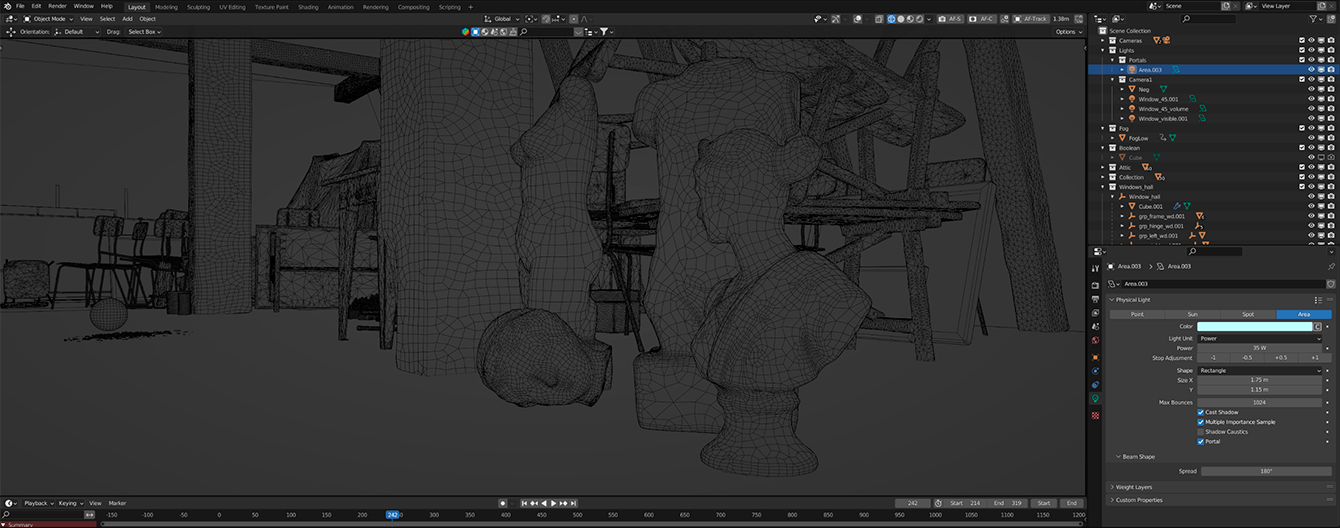Click the Blender logo icon
1340x528 pixels.
coord(6,6)
